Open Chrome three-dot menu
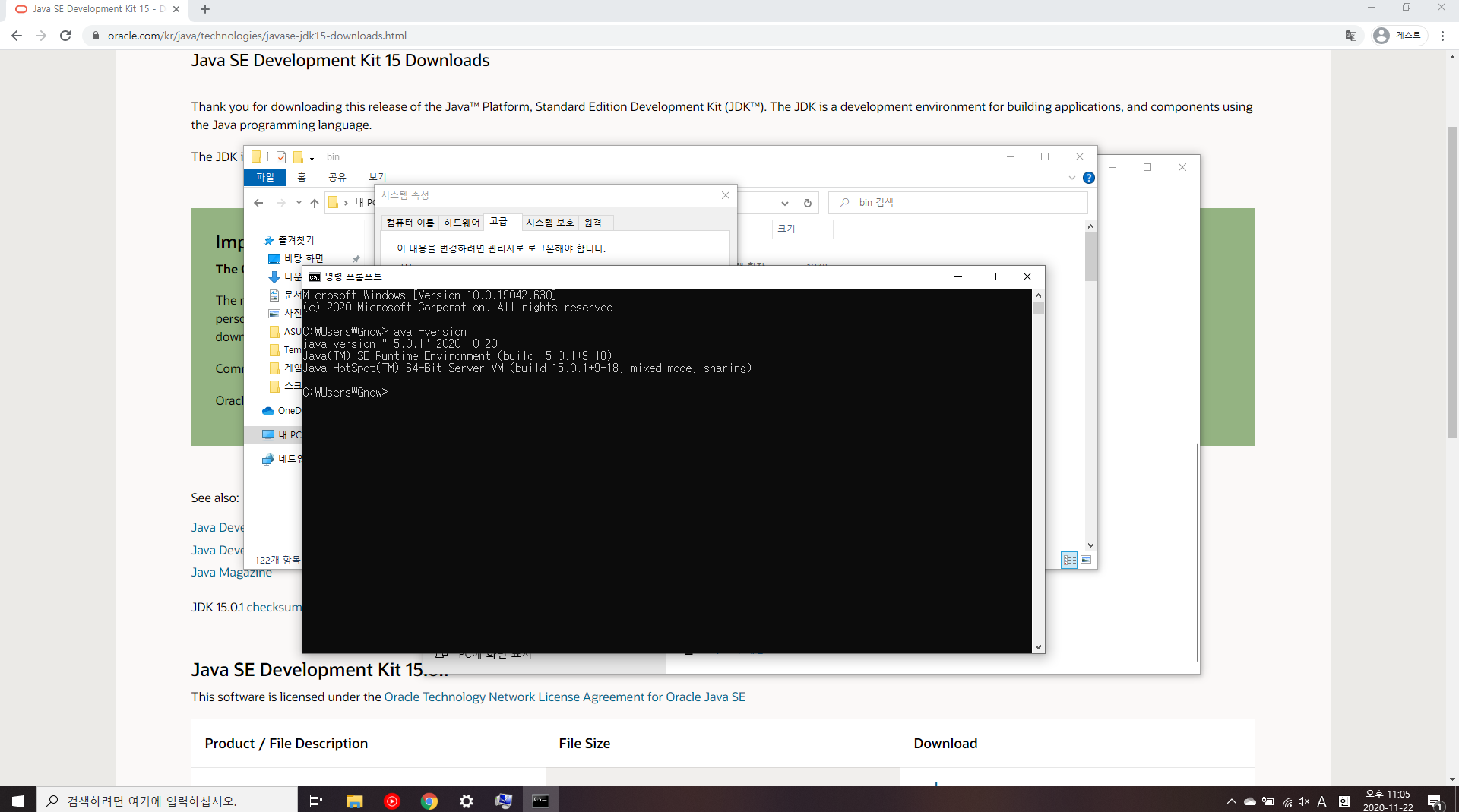1459x812 pixels. point(1442,36)
